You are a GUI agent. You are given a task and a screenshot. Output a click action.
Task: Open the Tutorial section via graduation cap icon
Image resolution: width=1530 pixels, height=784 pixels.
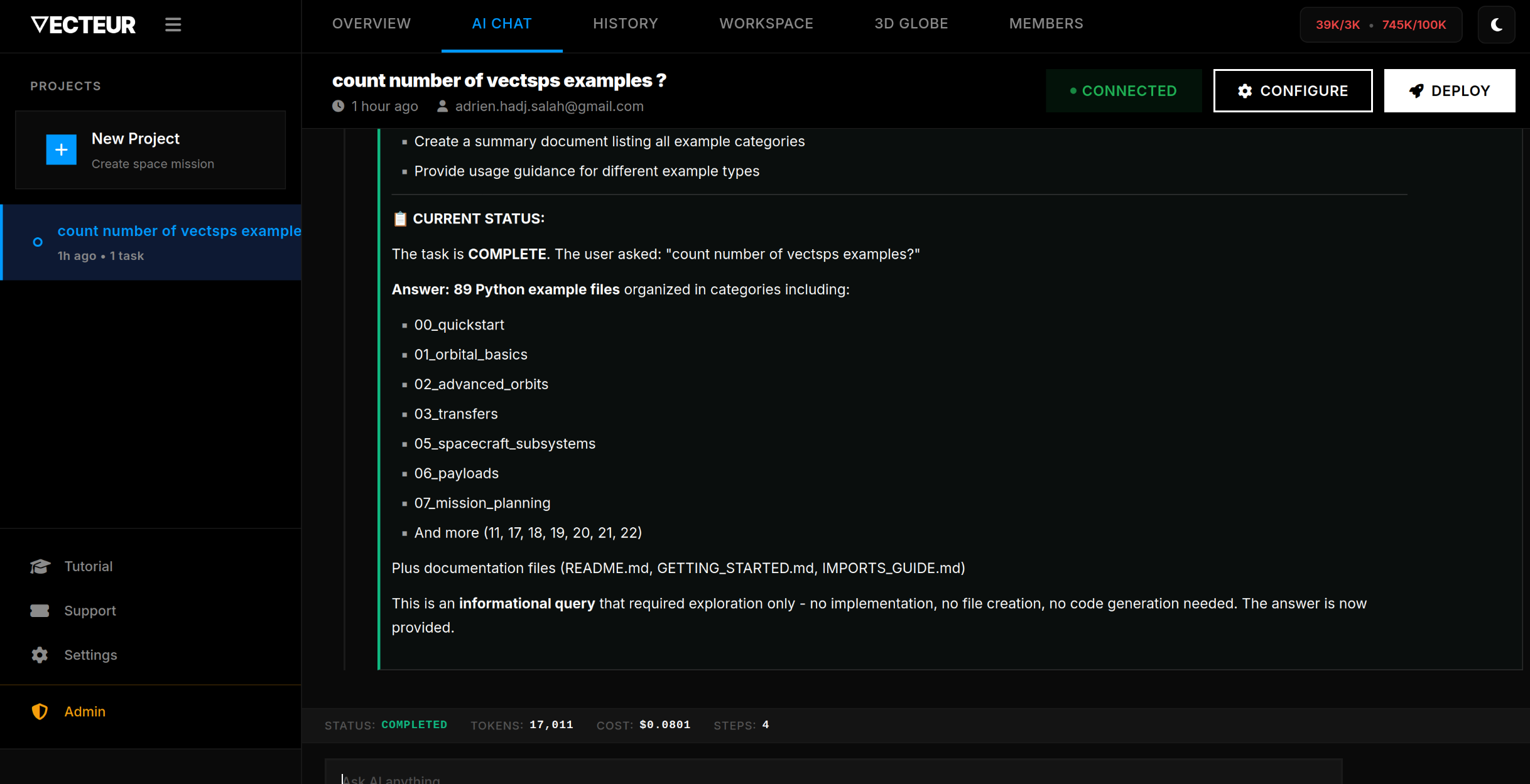click(40, 566)
